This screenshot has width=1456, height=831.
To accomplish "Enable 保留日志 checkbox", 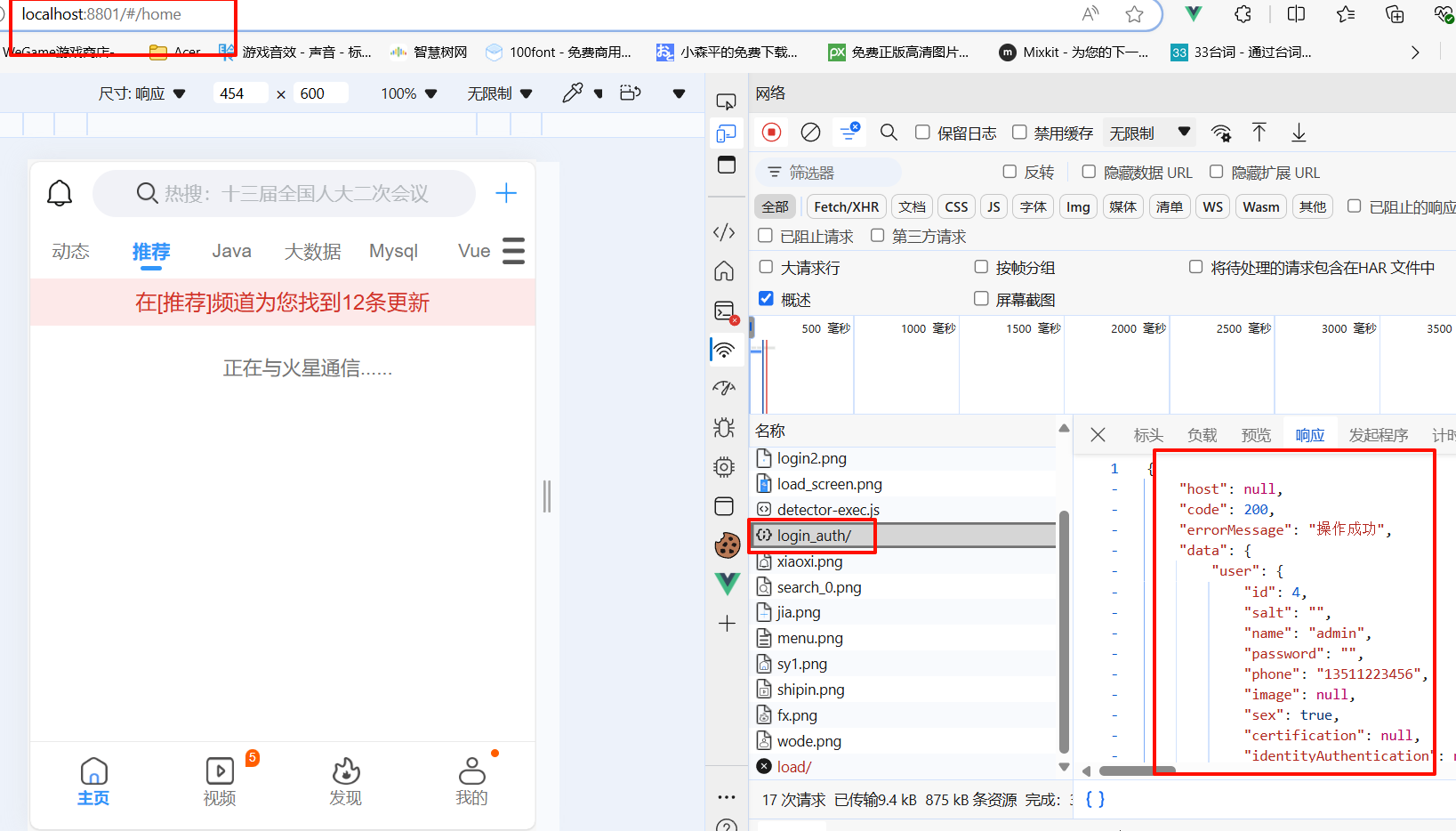I will pos(922,133).
